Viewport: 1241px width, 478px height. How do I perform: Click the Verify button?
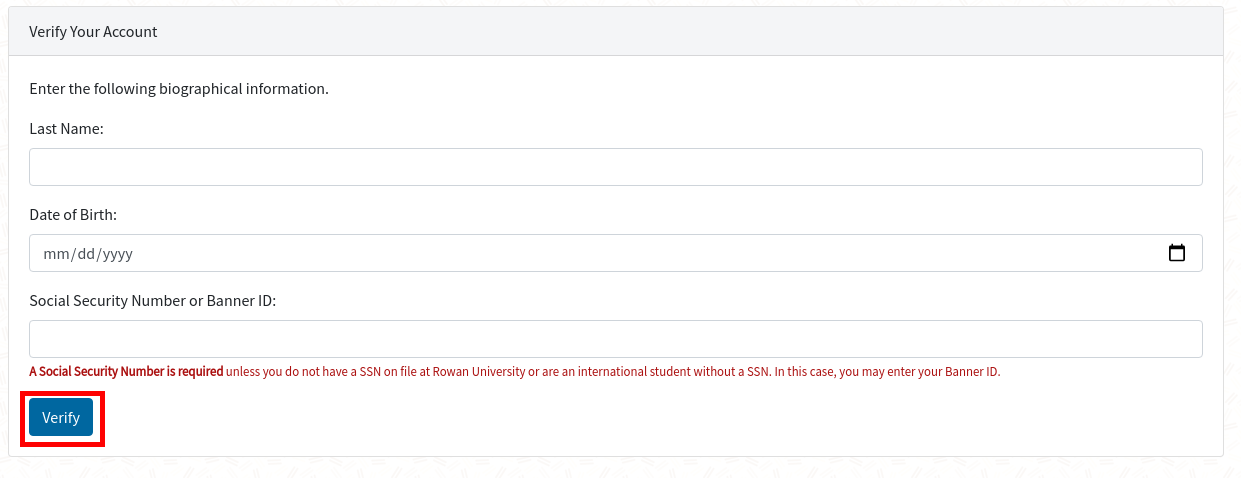pyautogui.click(x=61, y=417)
